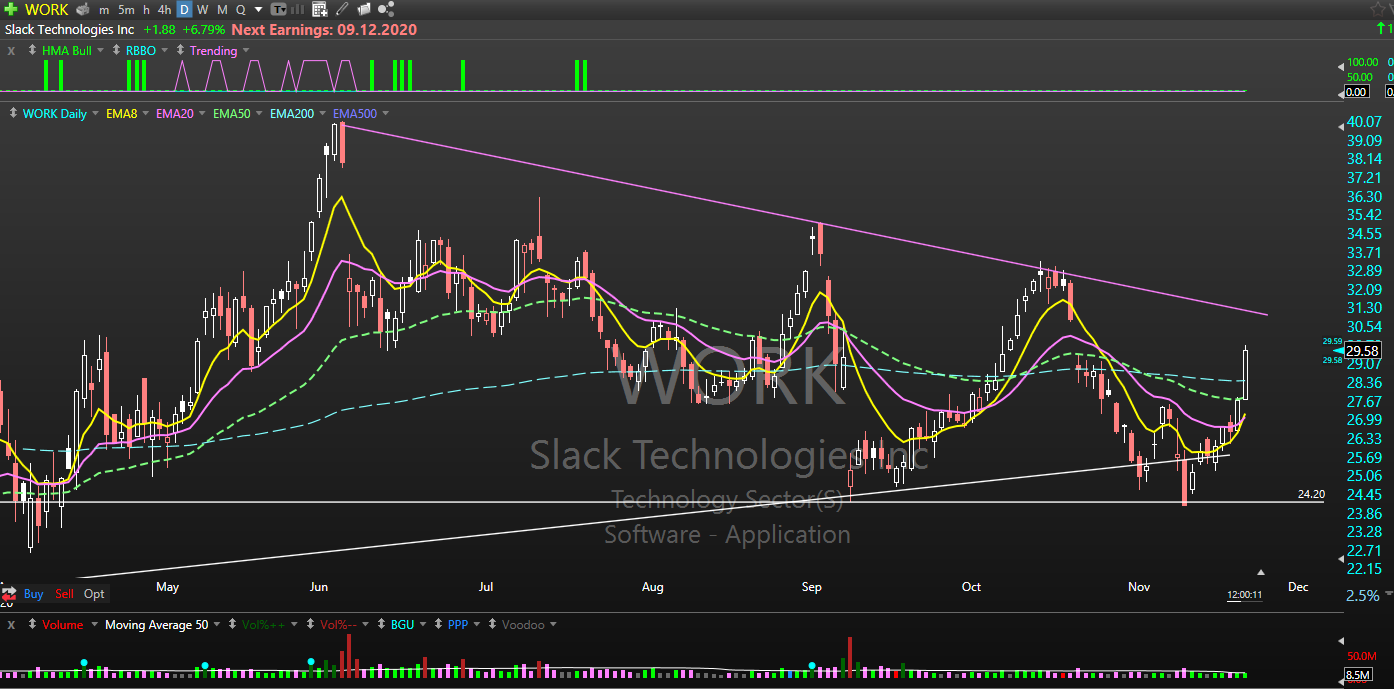1394x689 pixels.
Task: Expand the EMA200 settings dropdown
Action: [x=323, y=114]
